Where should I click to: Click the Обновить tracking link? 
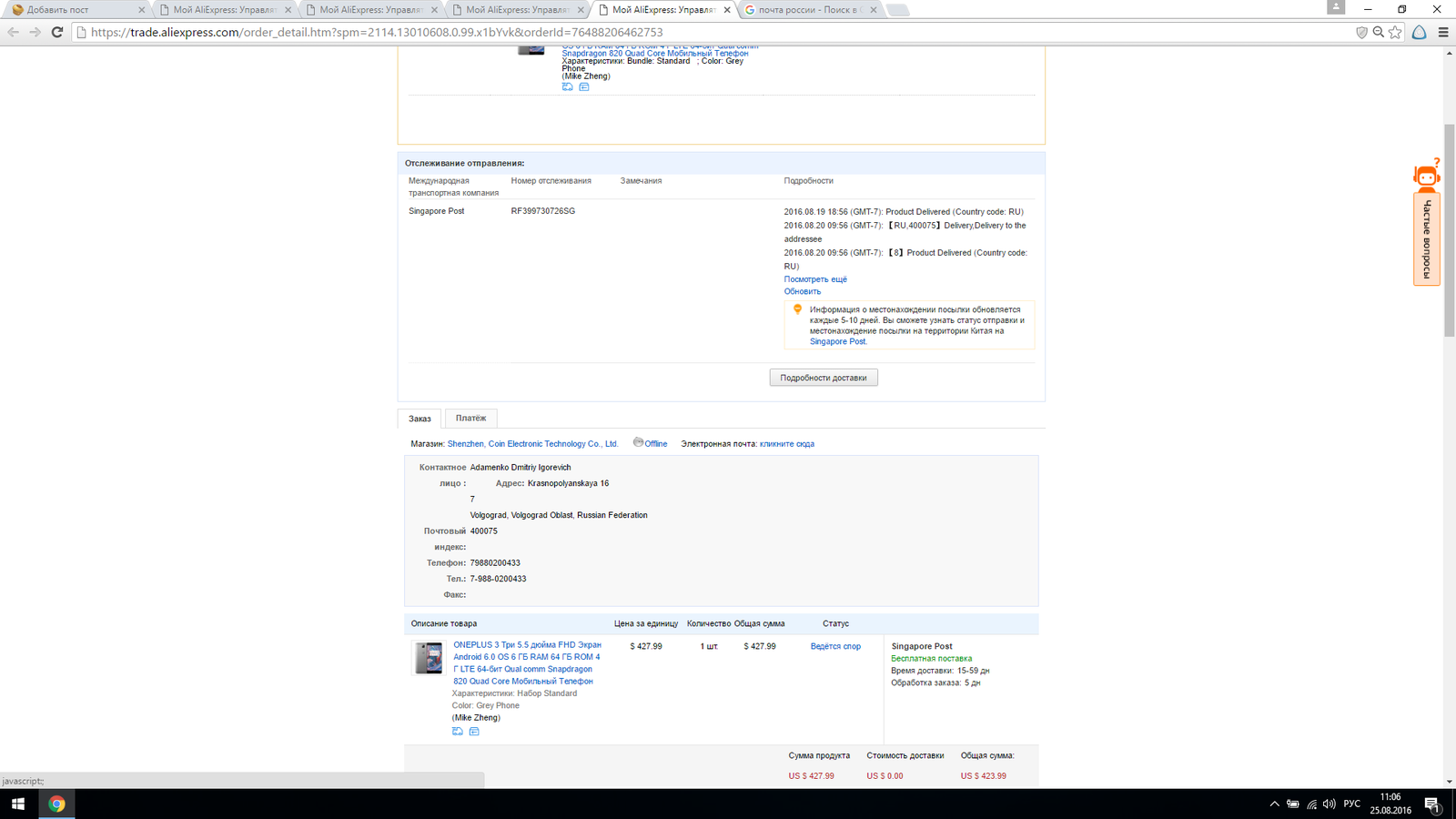(803, 291)
